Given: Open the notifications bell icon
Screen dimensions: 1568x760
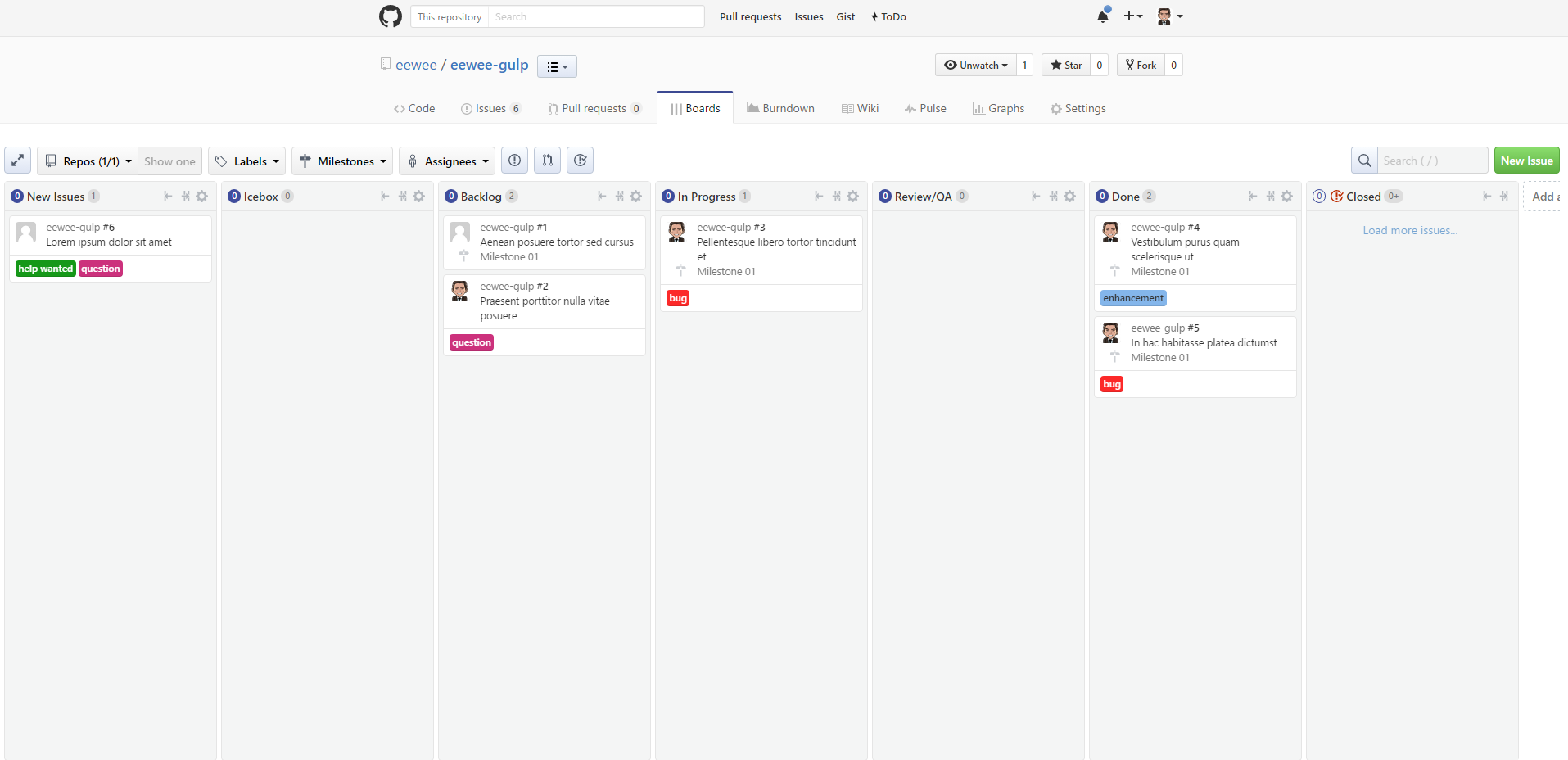Looking at the screenshot, I should [x=1102, y=15].
